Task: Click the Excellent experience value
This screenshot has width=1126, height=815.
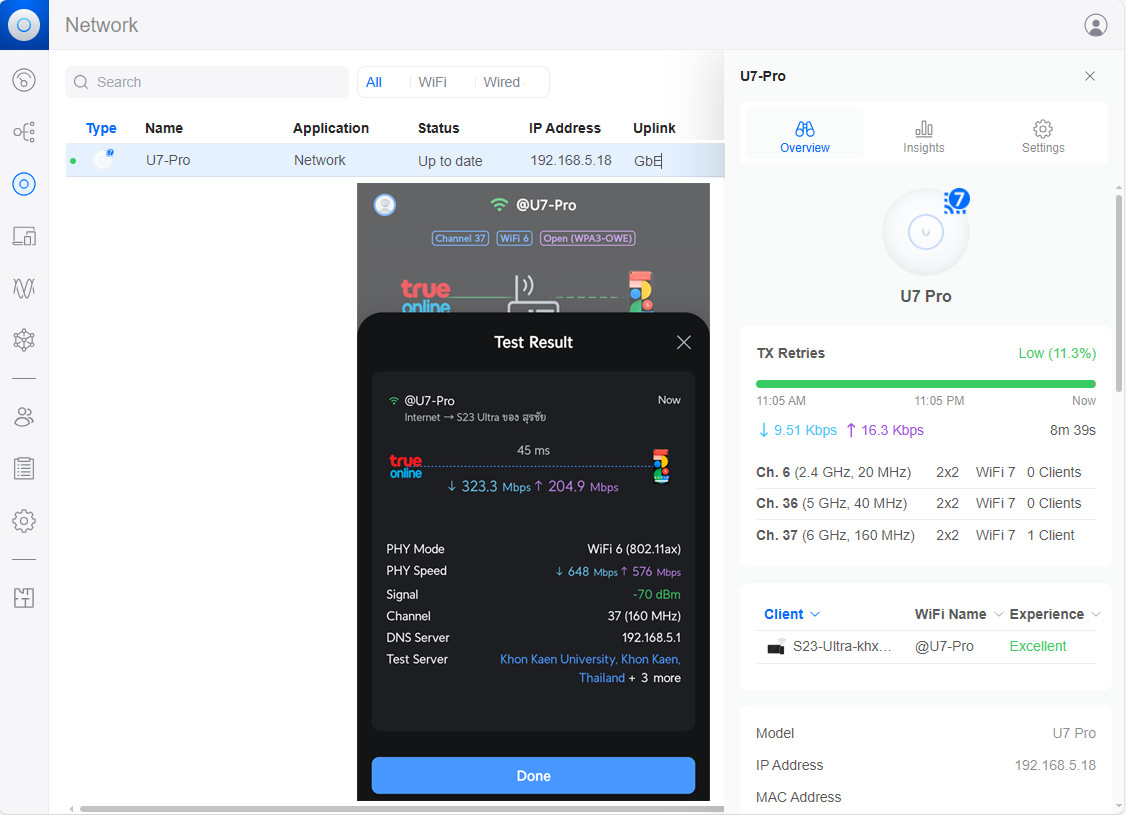Action: pos(1038,646)
